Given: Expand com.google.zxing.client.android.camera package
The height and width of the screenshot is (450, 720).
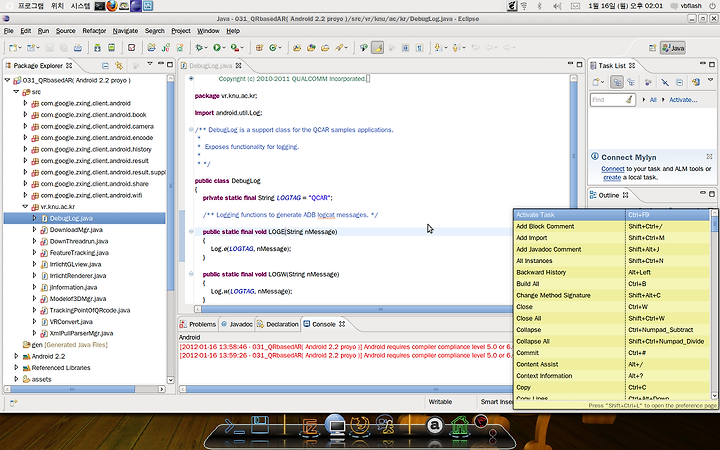Looking at the screenshot, I should 25,126.
